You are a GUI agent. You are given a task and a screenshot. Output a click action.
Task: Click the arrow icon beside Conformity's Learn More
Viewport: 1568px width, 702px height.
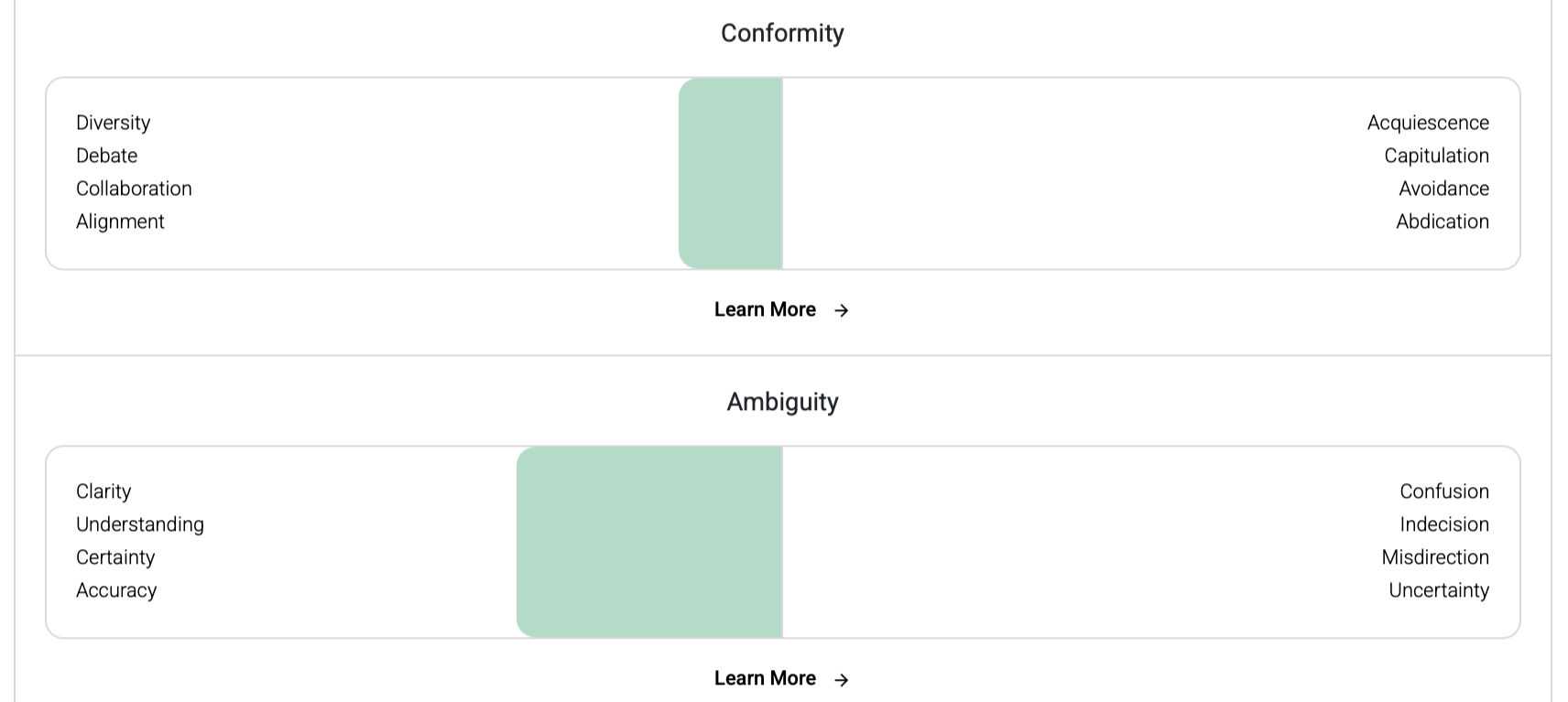coord(842,310)
